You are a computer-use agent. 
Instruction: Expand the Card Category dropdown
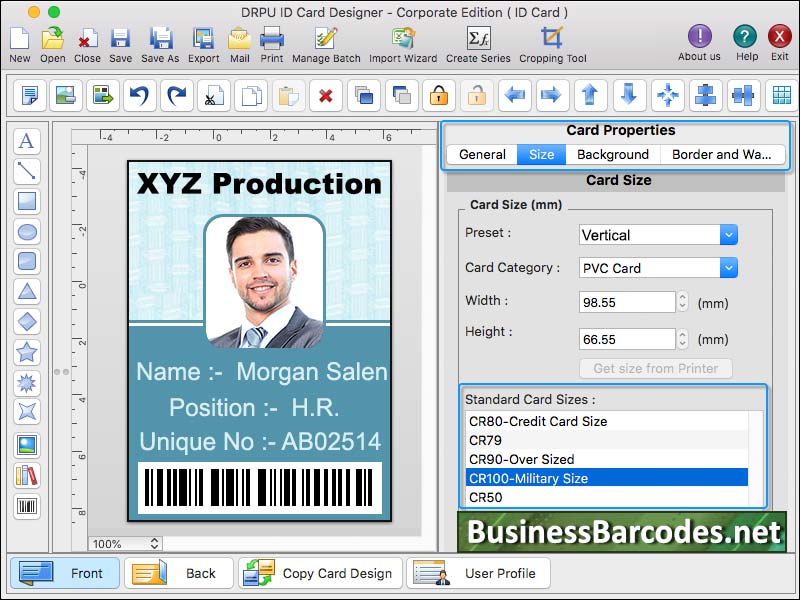click(x=727, y=268)
